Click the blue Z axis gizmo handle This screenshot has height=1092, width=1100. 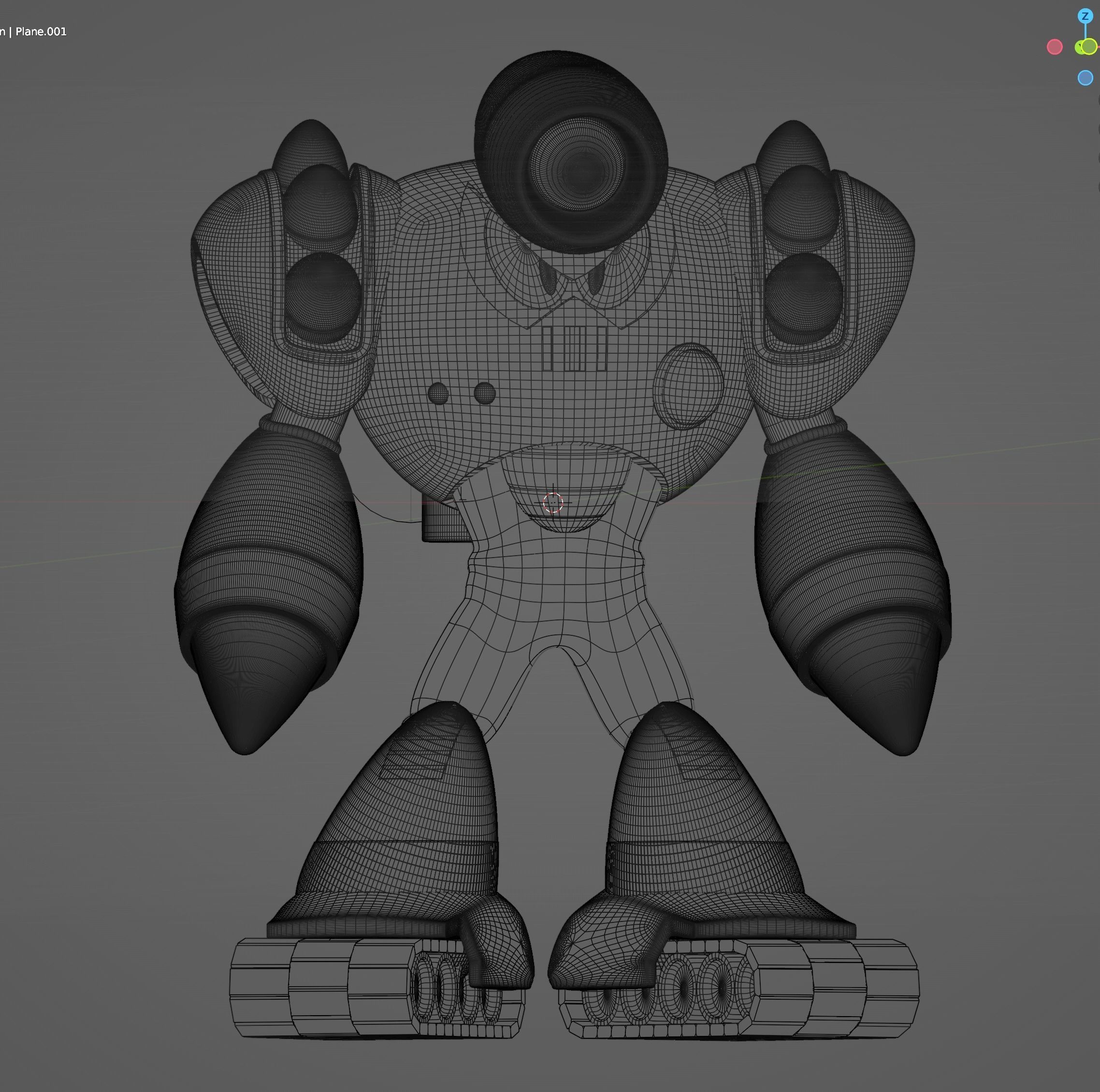click(1085, 16)
